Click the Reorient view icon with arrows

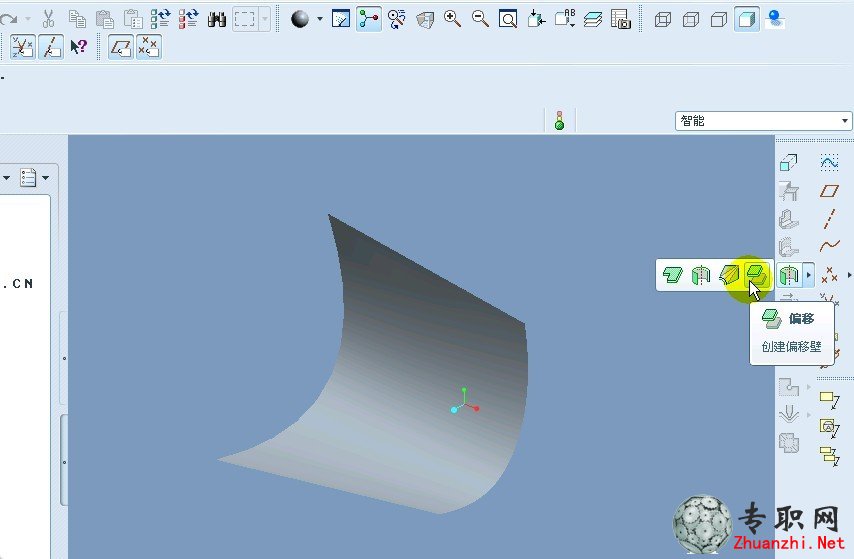[536, 19]
